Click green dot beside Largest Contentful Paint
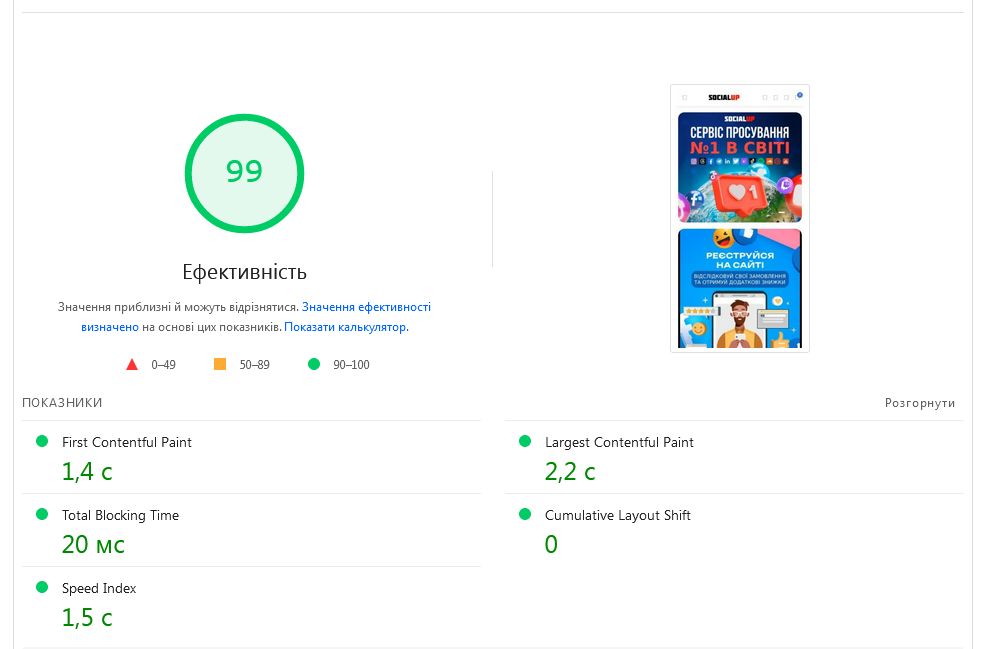 pyautogui.click(x=525, y=441)
